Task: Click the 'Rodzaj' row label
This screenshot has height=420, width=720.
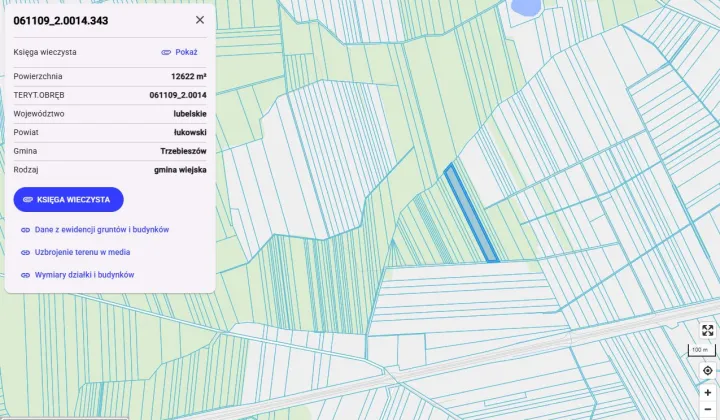Action: point(26,170)
